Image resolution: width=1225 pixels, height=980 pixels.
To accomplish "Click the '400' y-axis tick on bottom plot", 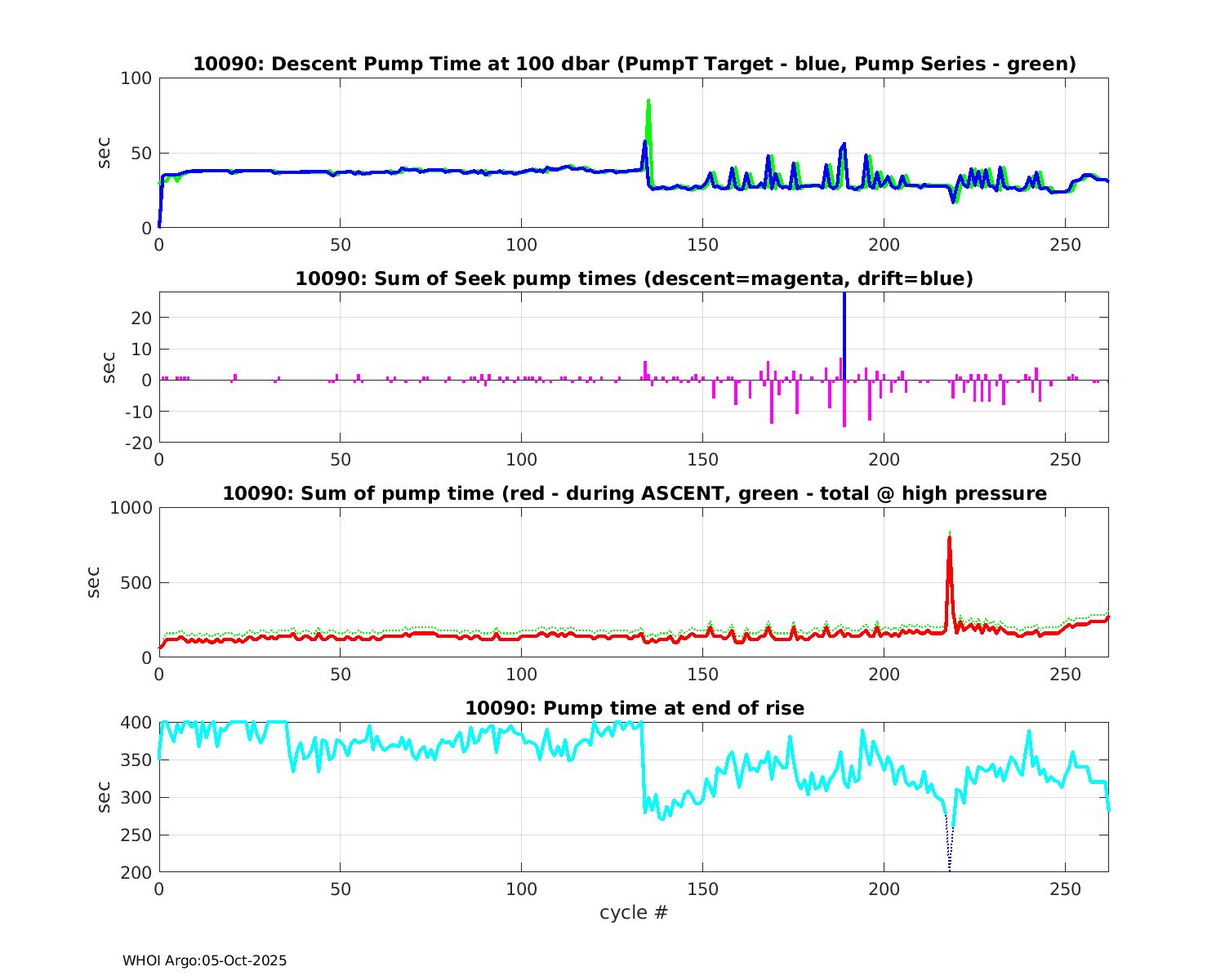I will pyautogui.click(x=136, y=723).
